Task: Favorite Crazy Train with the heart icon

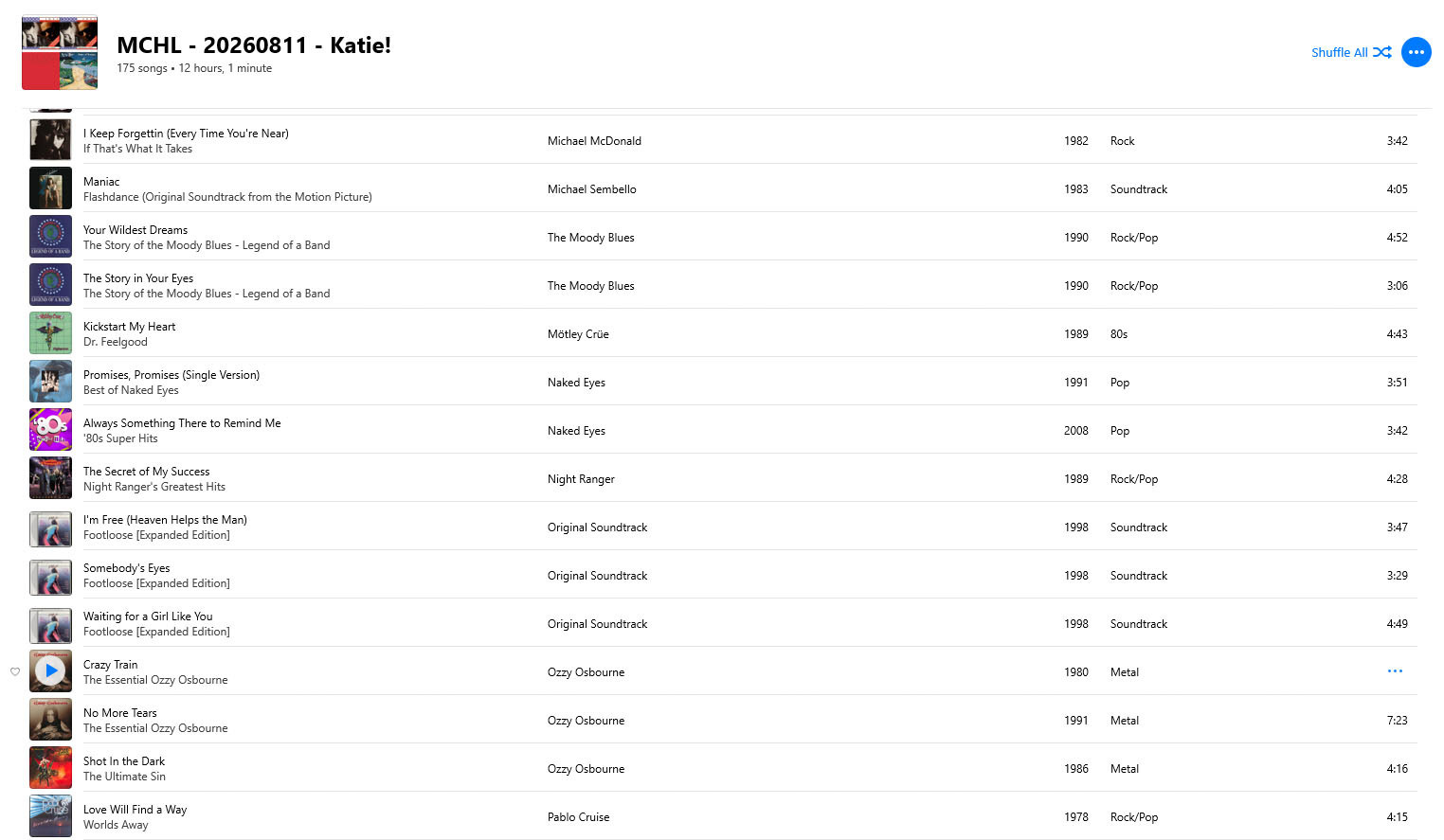Action: point(15,671)
